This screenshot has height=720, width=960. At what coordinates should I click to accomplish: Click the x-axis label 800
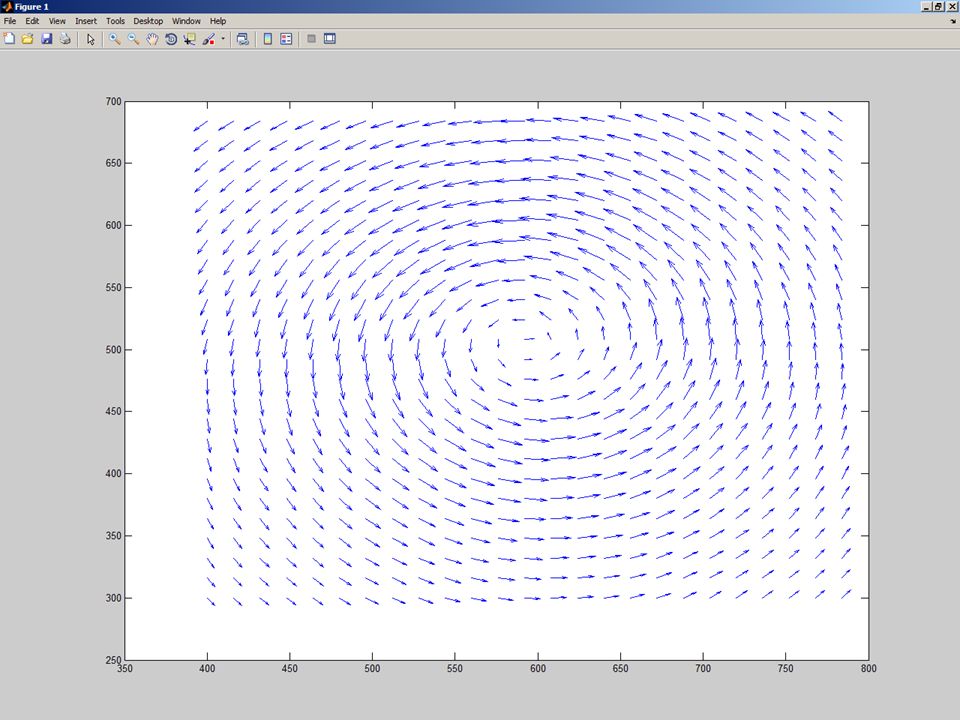868,669
